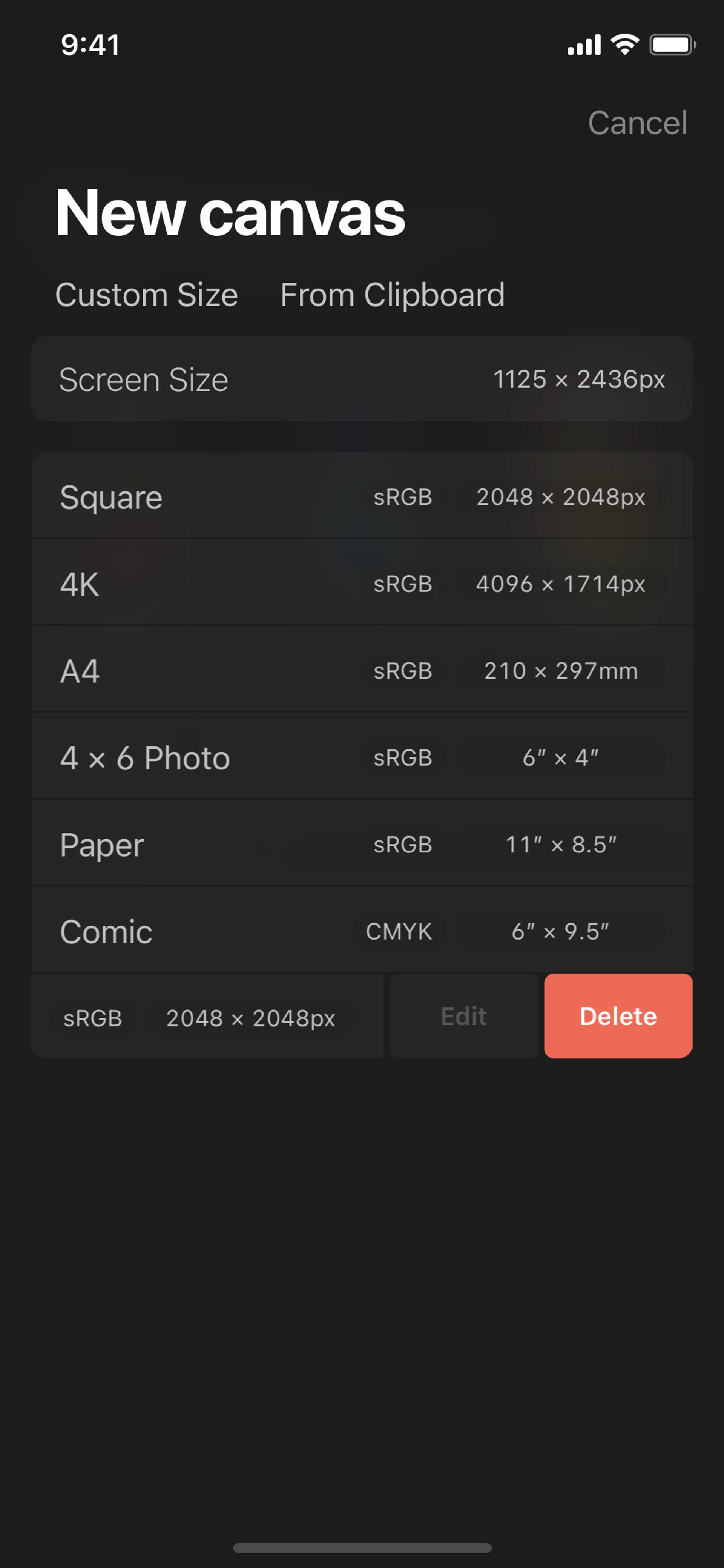Tap the Cancel button
This screenshot has width=724, height=1568.
[637, 123]
